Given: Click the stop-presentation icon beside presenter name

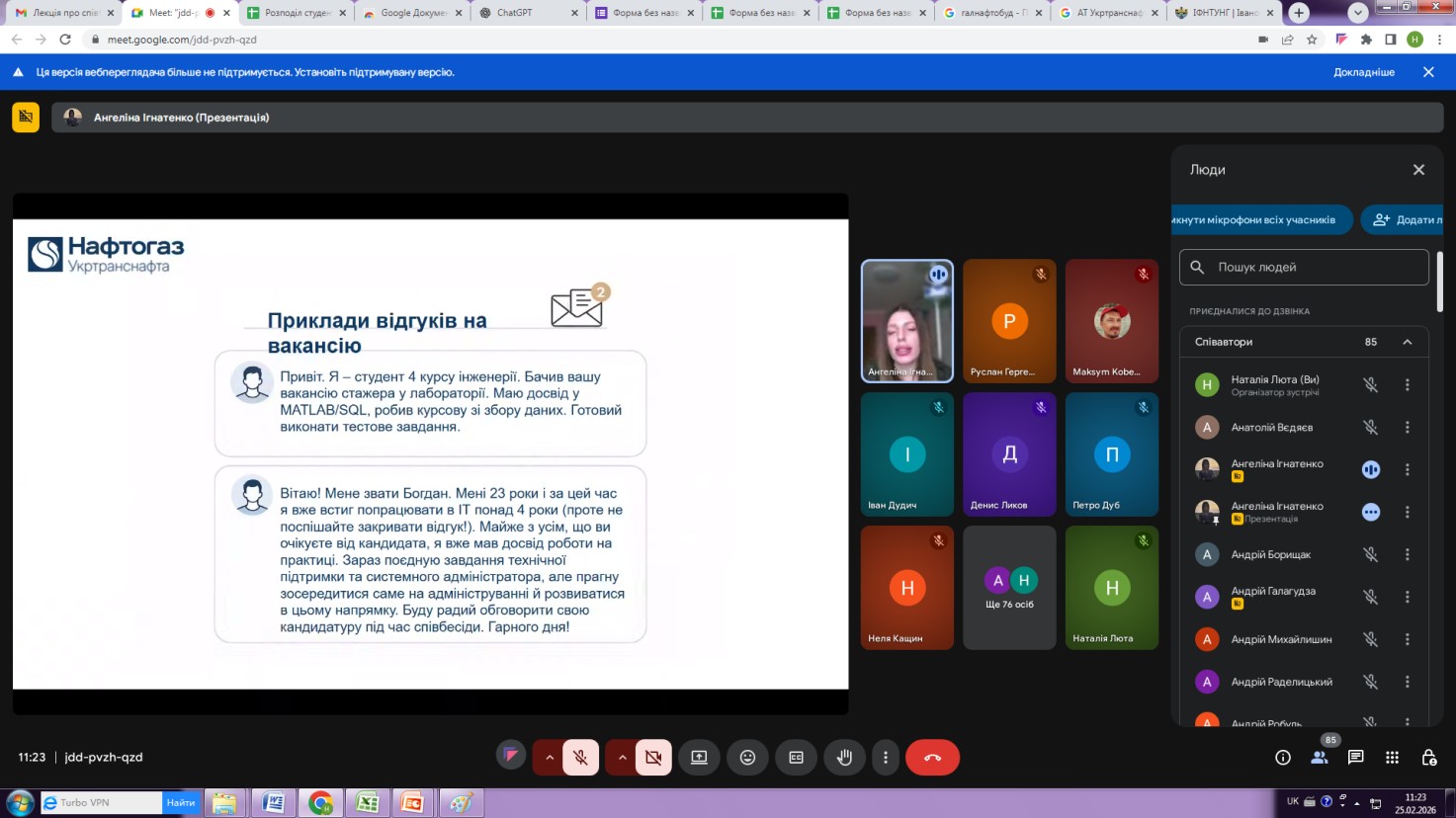Looking at the screenshot, I should click(x=26, y=118).
